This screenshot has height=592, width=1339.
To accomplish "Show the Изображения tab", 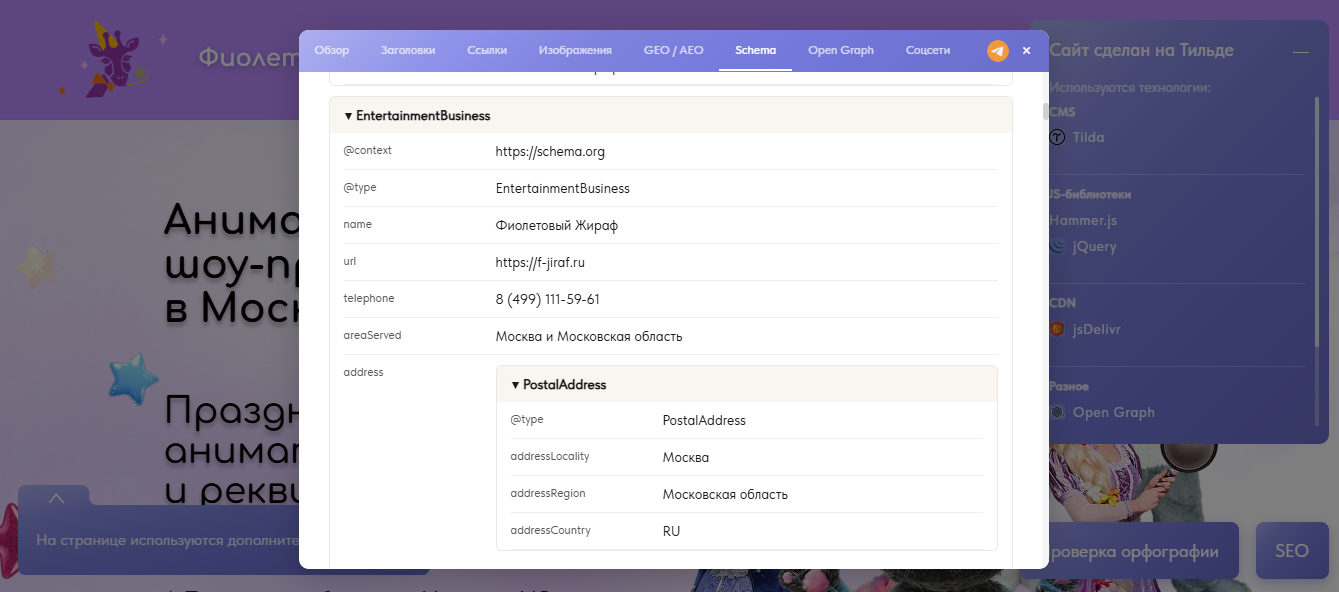I will point(575,50).
